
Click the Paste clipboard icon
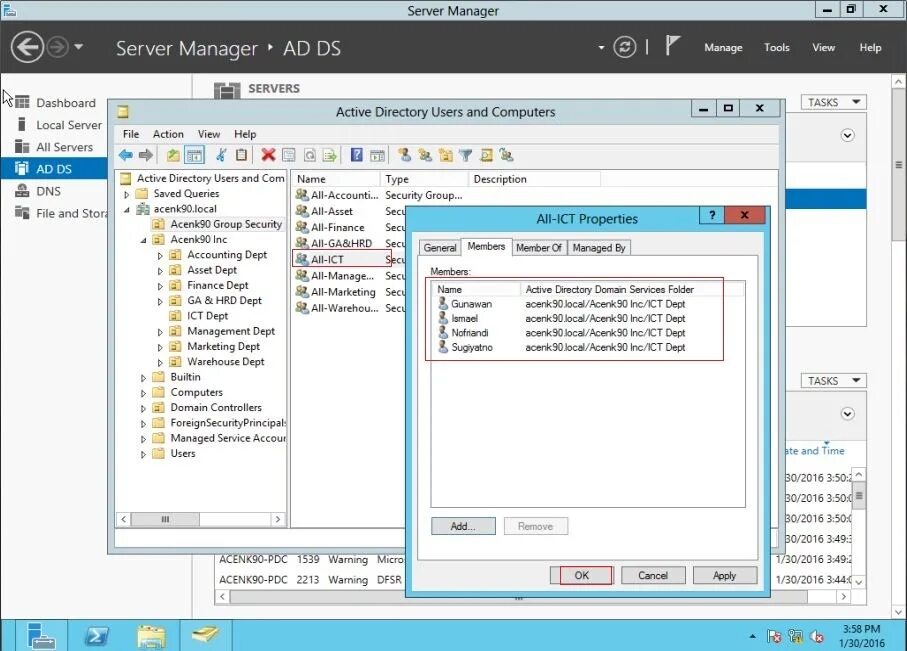click(242, 155)
